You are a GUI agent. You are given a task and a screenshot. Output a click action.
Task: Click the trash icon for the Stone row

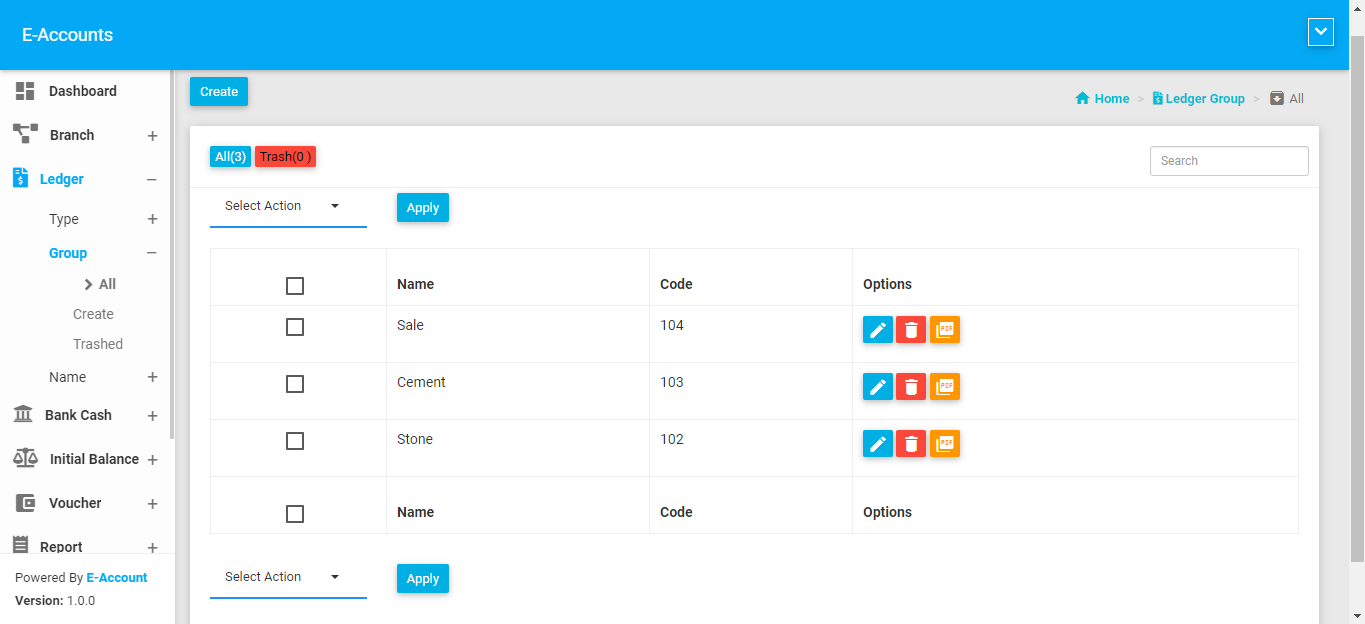[x=910, y=444]
